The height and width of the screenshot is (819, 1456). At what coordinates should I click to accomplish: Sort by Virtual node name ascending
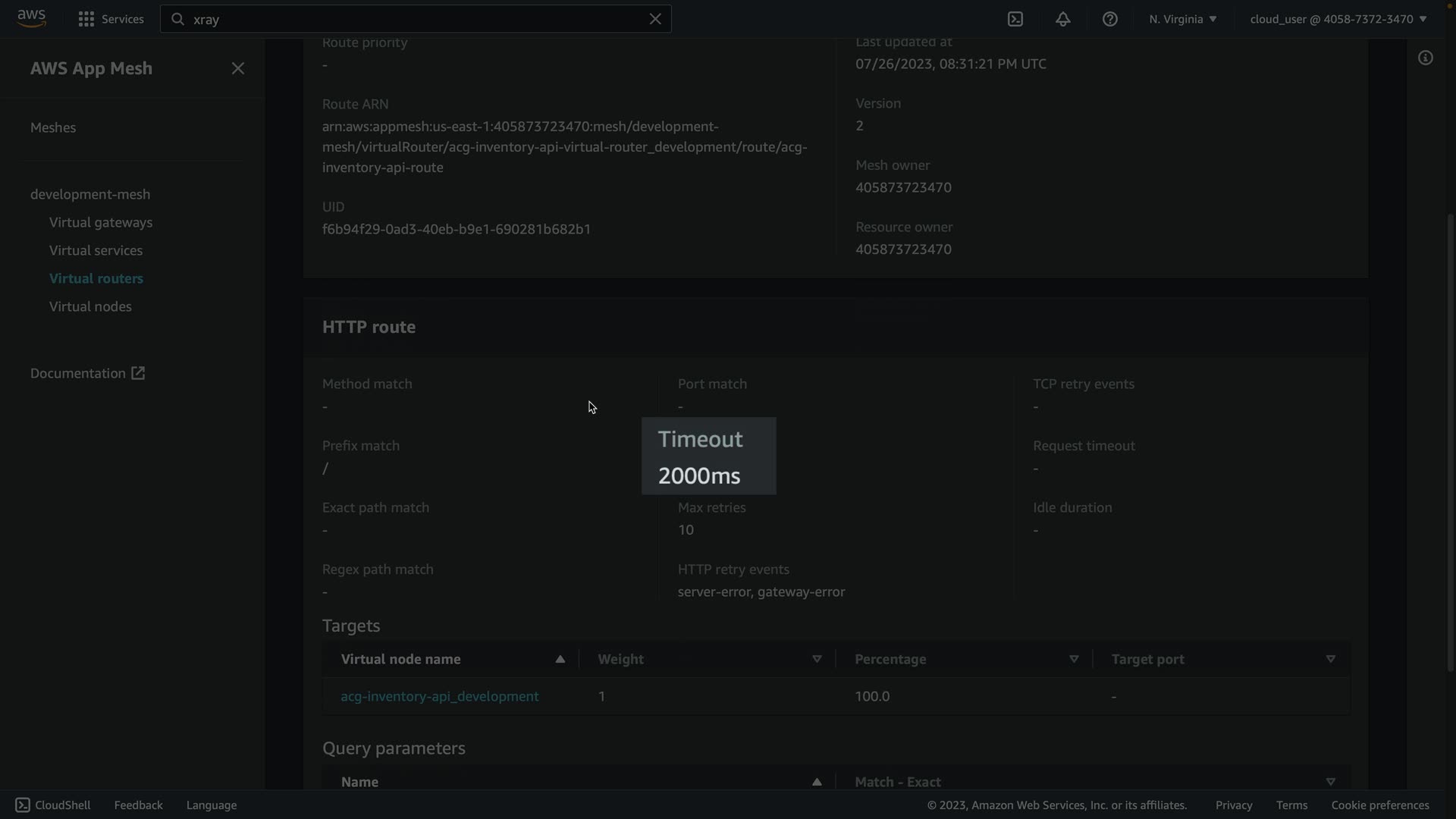tap(560, 659)
